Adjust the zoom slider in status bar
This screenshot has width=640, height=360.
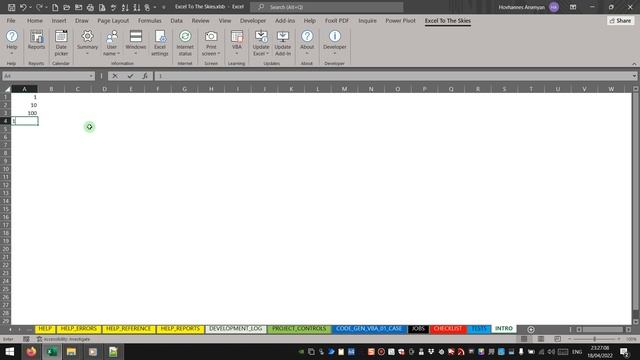(x=594, y=339)
